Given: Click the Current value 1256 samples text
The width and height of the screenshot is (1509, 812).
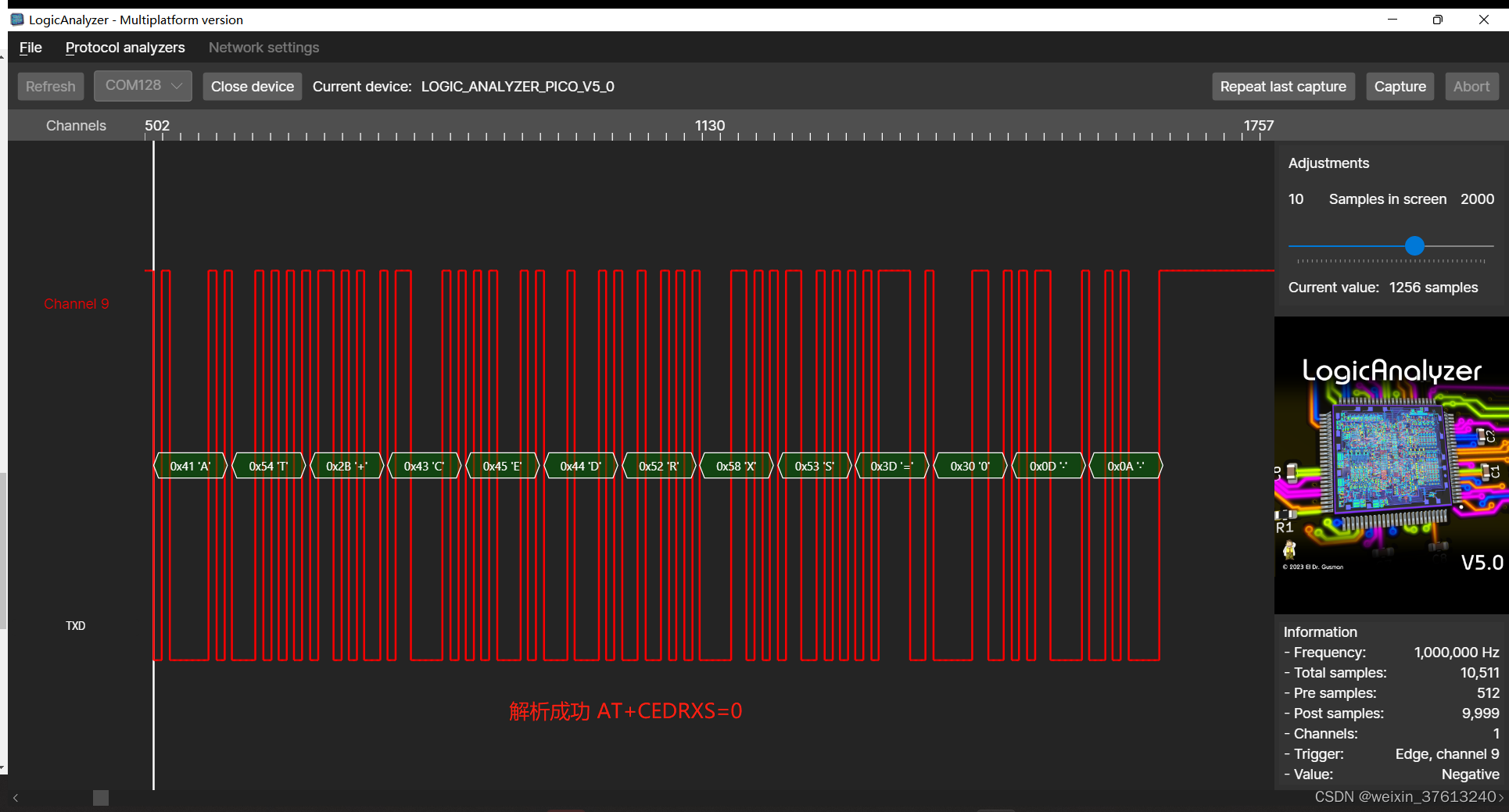Looking at the screenshot, I should [x=1383, y=288].
